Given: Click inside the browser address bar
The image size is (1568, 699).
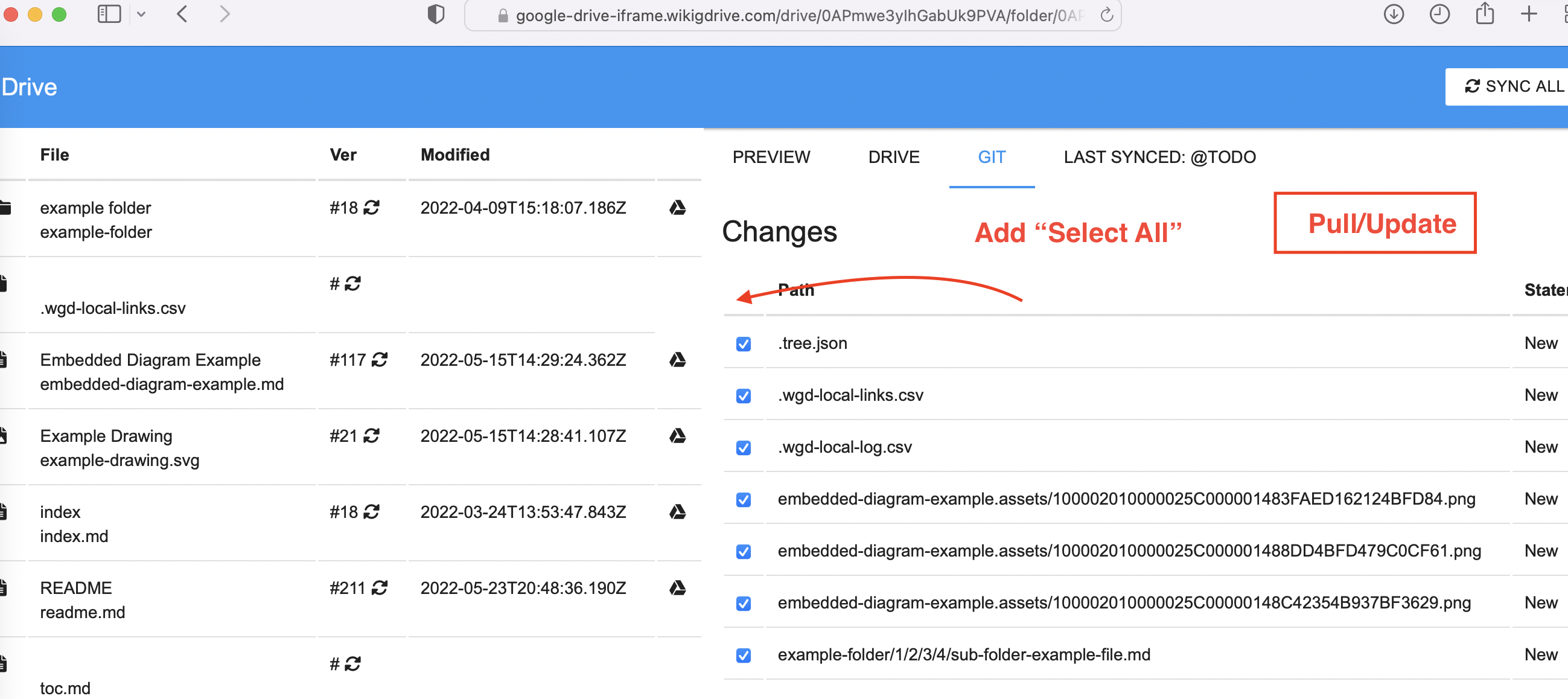Looking at the screenshot, I should [x=791, y=15].
